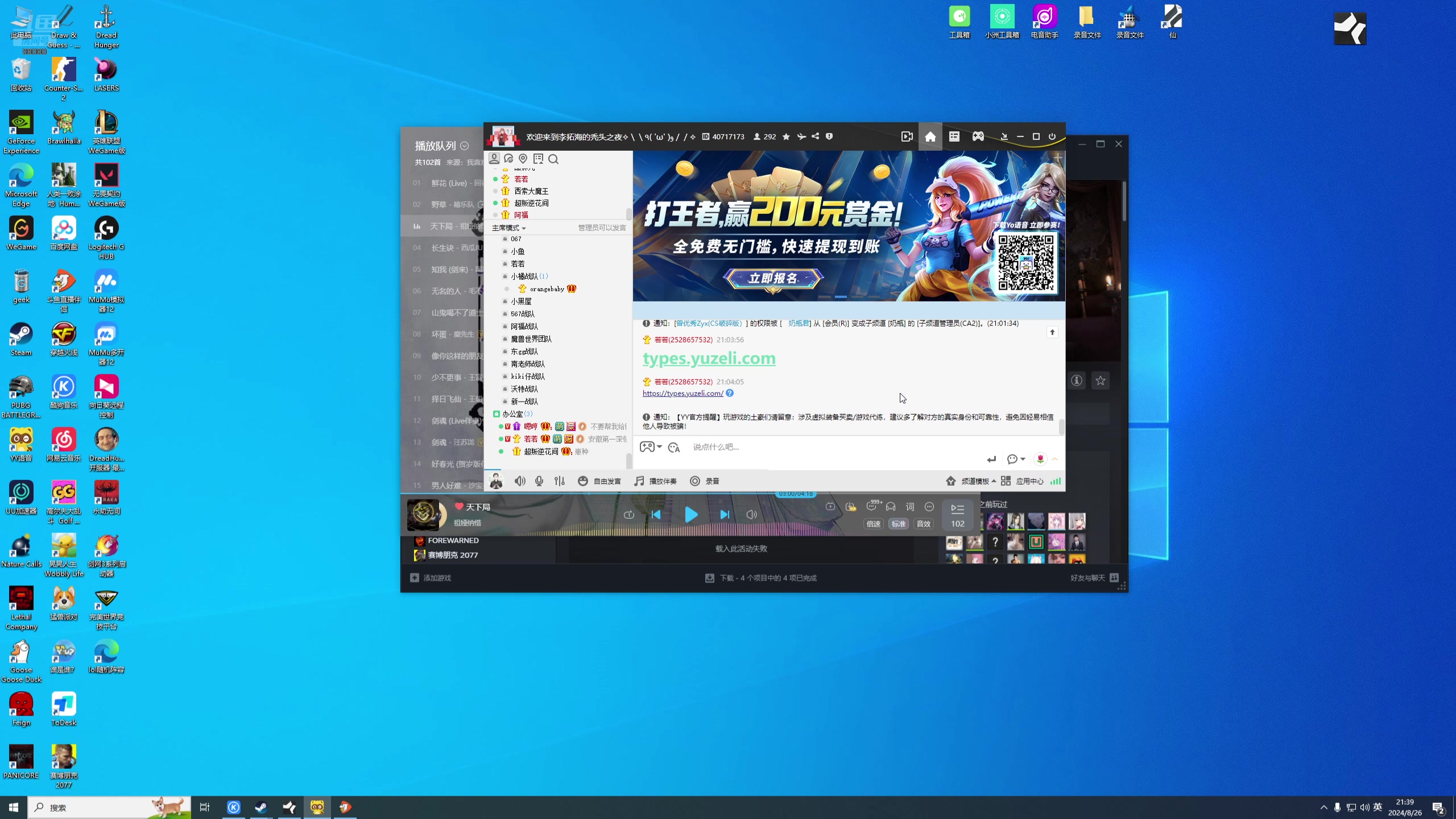
Task: Select 鲜花 (Live) in play queue
Action: 442,183
